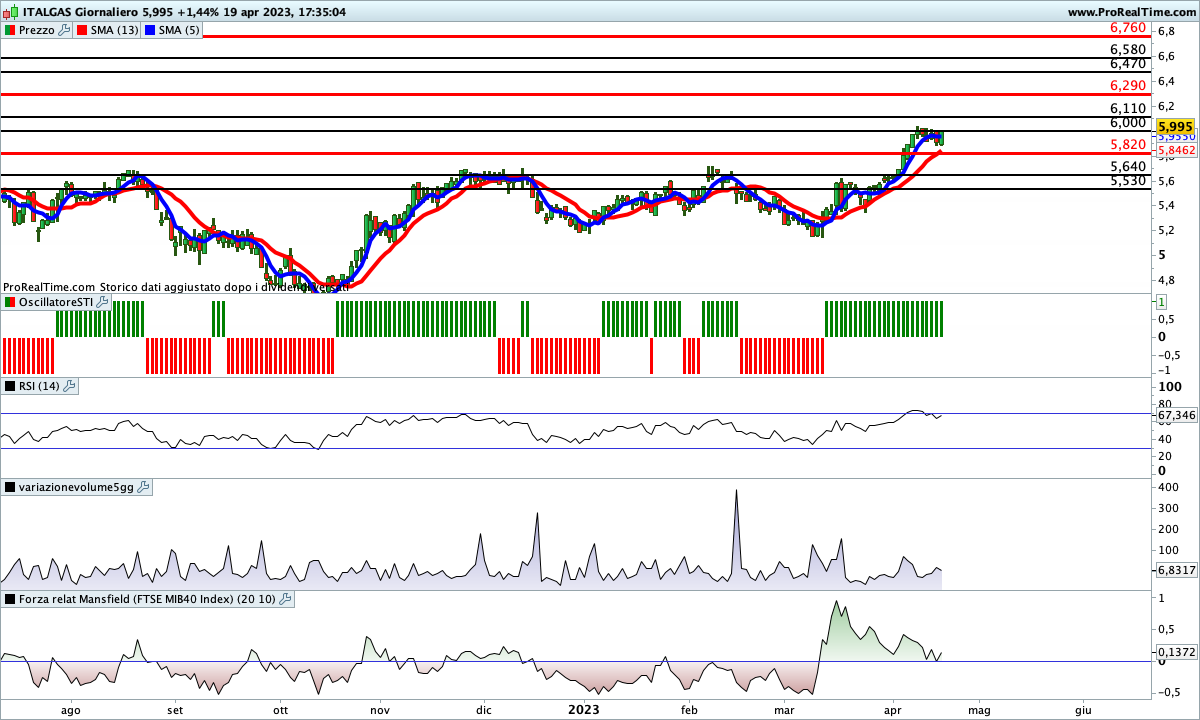
Task: Click the 'set' month label on time axis
Action: [x=175, y=710]
